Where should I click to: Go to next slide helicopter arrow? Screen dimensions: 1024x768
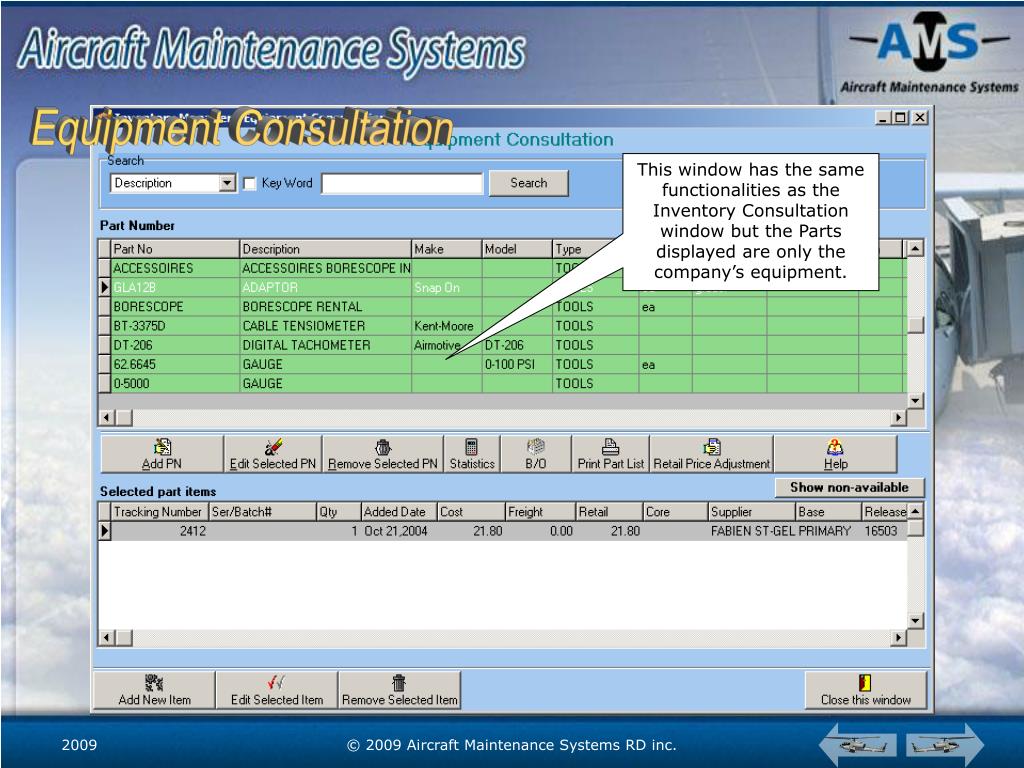point(945,744)
